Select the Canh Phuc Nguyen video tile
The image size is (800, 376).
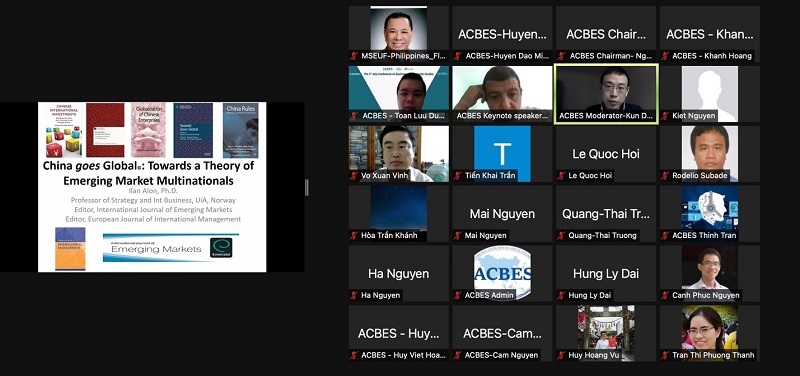710,273
